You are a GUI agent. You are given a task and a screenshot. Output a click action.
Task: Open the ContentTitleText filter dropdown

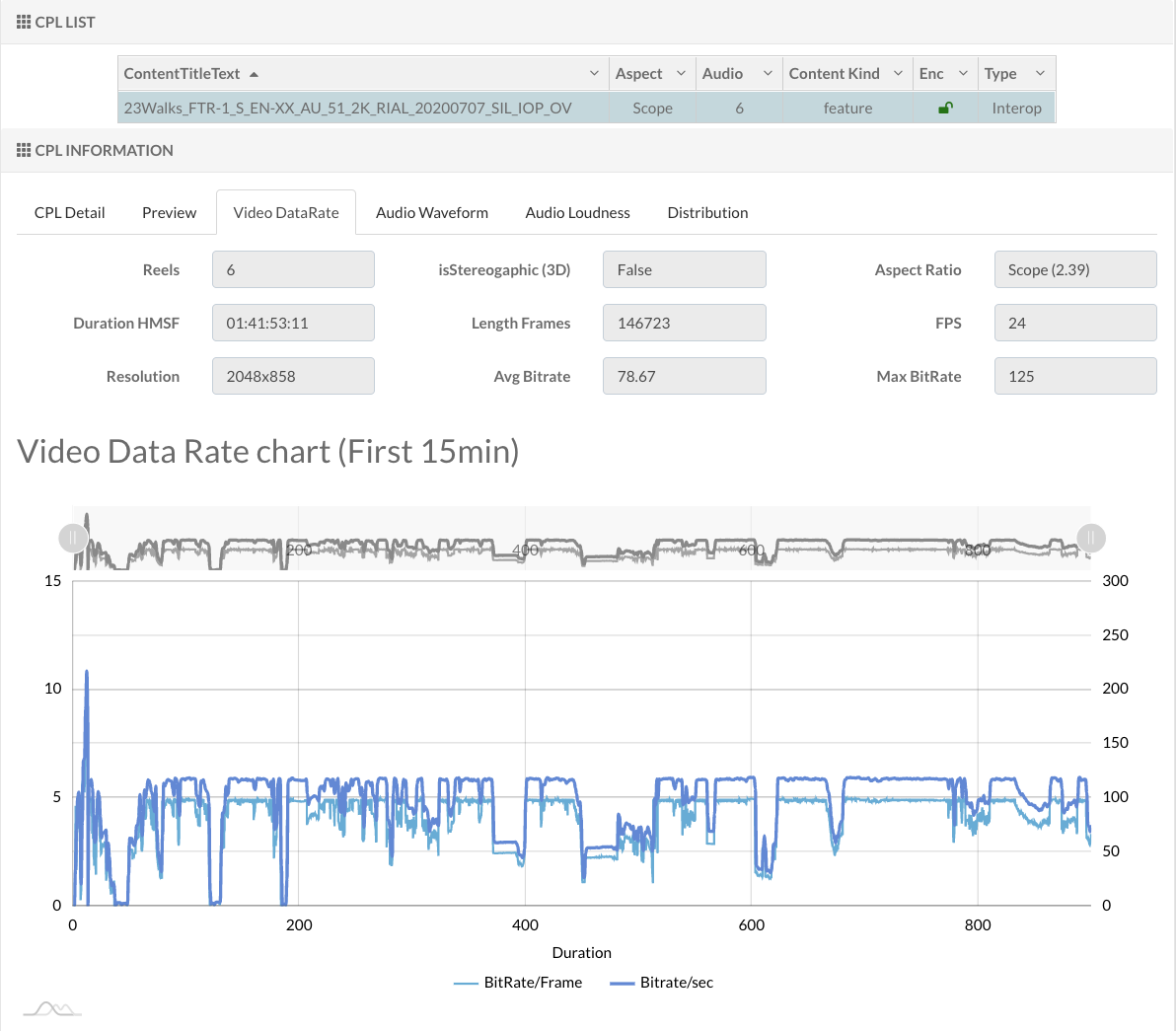coord(594,73)
